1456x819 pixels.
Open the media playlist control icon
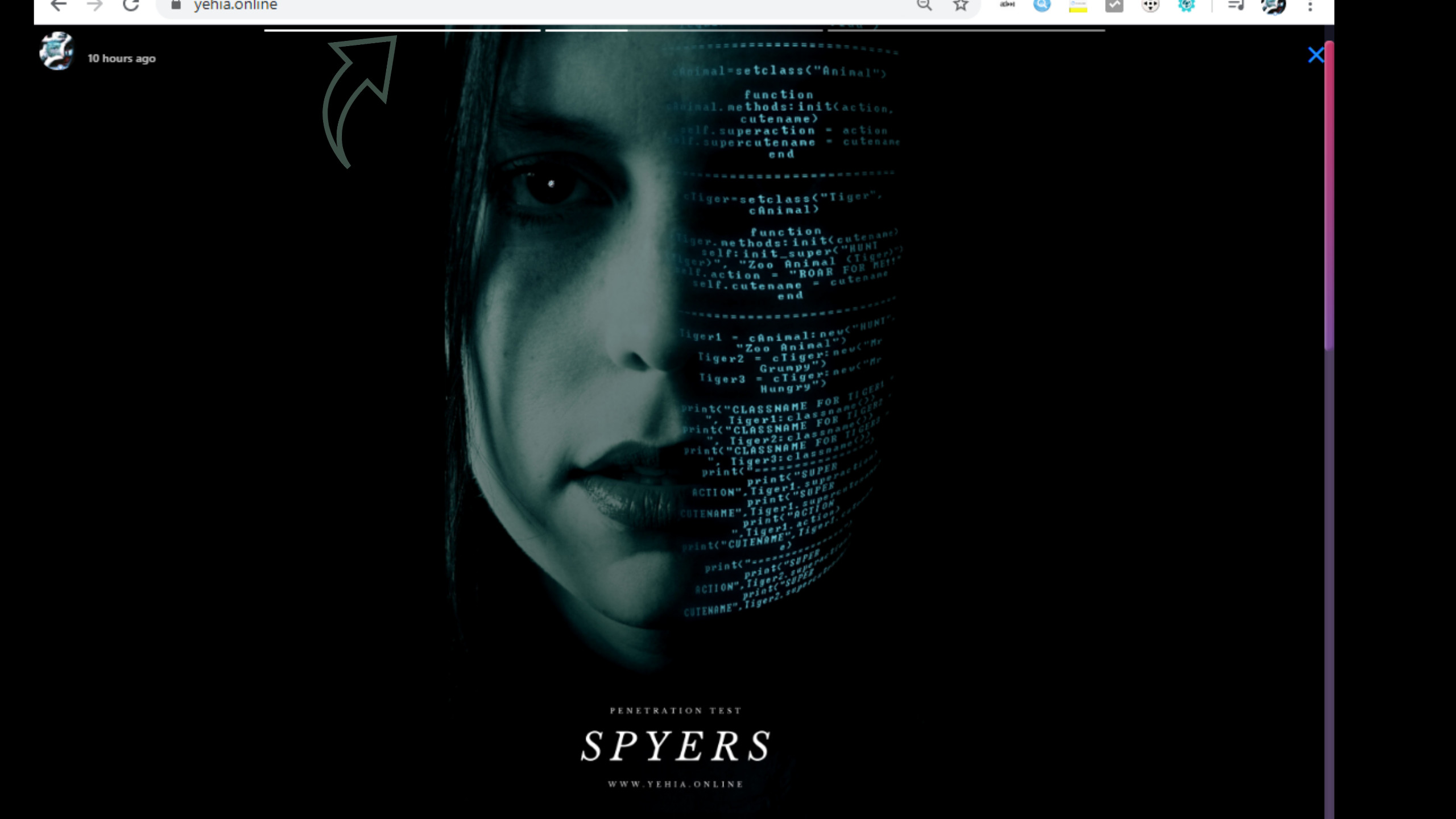coord(1235,6)
